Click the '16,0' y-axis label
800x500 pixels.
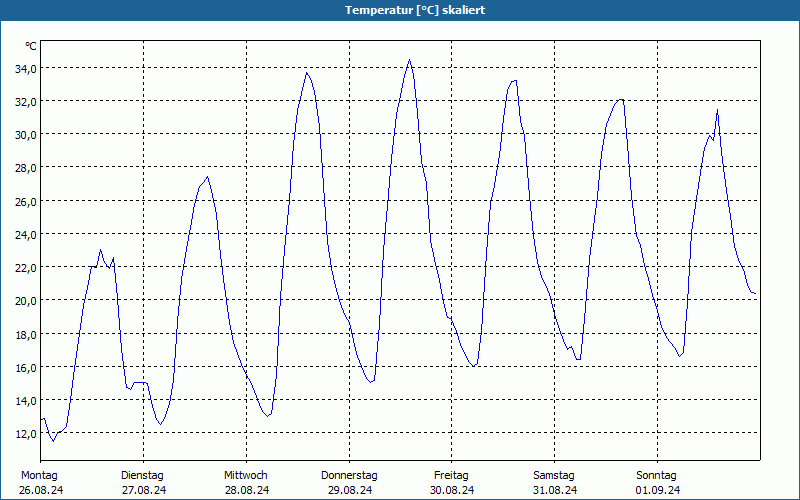[x=26, y=368]
